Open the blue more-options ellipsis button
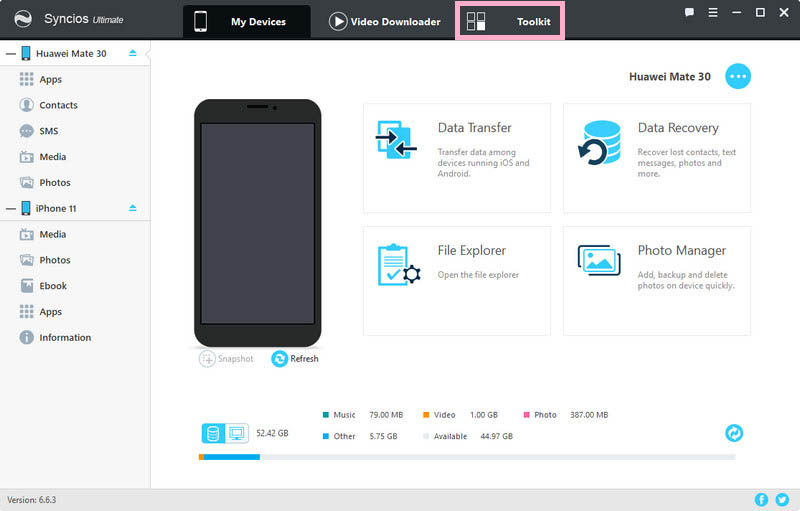This screenshot has width=800, height=511. pos(738,76)
